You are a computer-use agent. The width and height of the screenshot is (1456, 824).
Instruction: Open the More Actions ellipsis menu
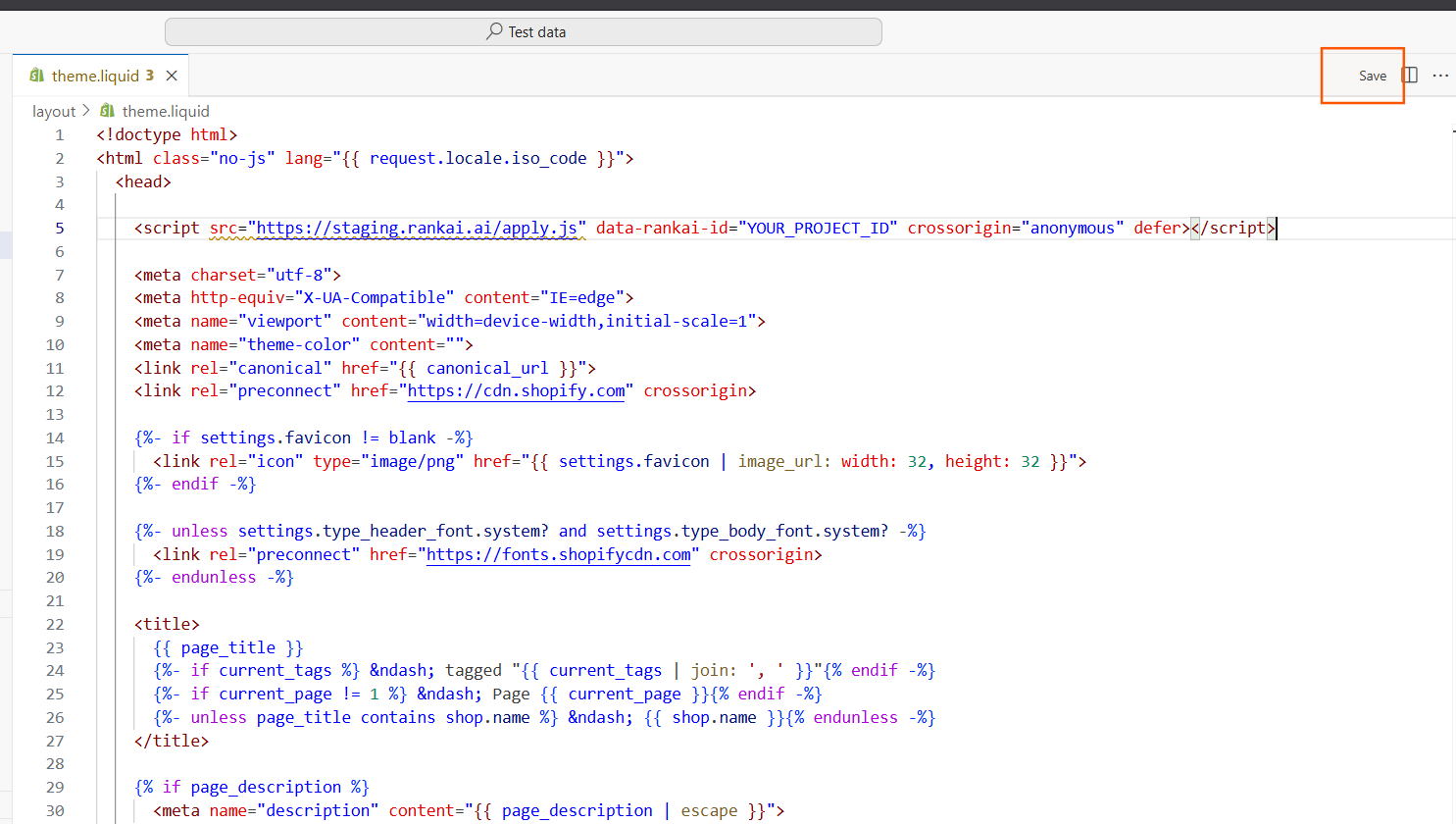(x=1440, y=76)
